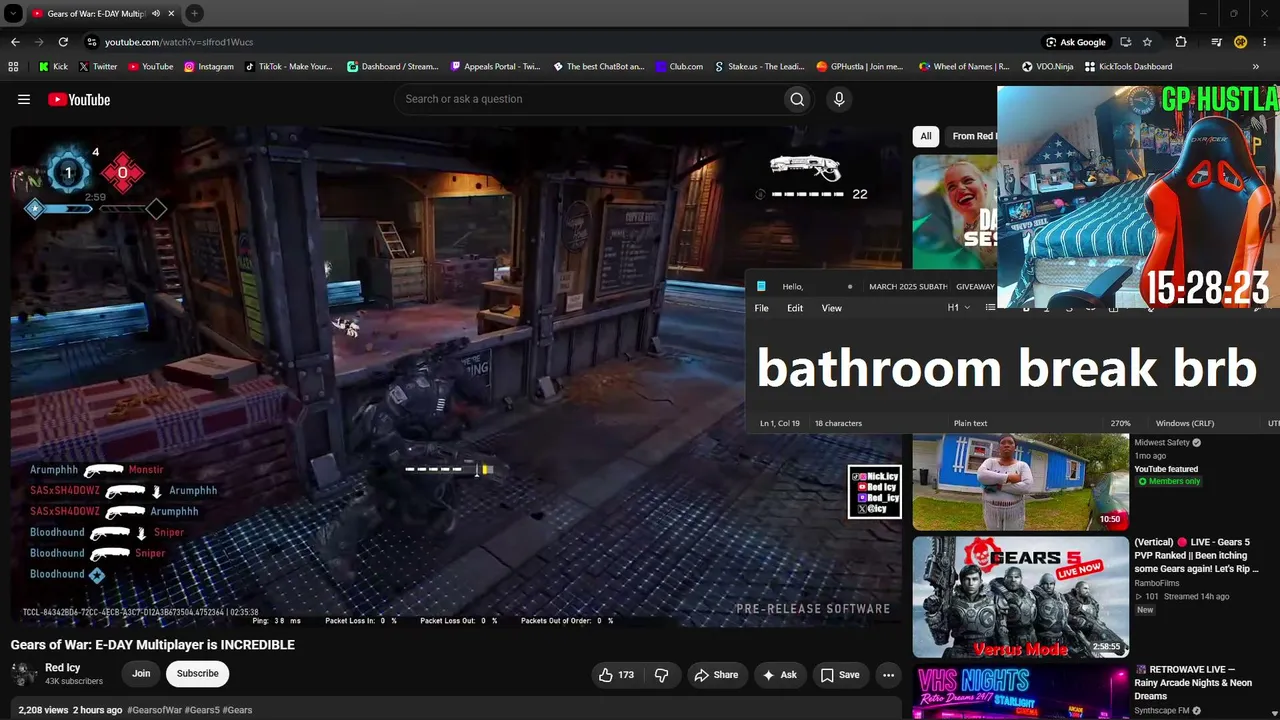Expand the tab search dropdown
Viewport: 1280px width, 720px height.
click(13, 14)
